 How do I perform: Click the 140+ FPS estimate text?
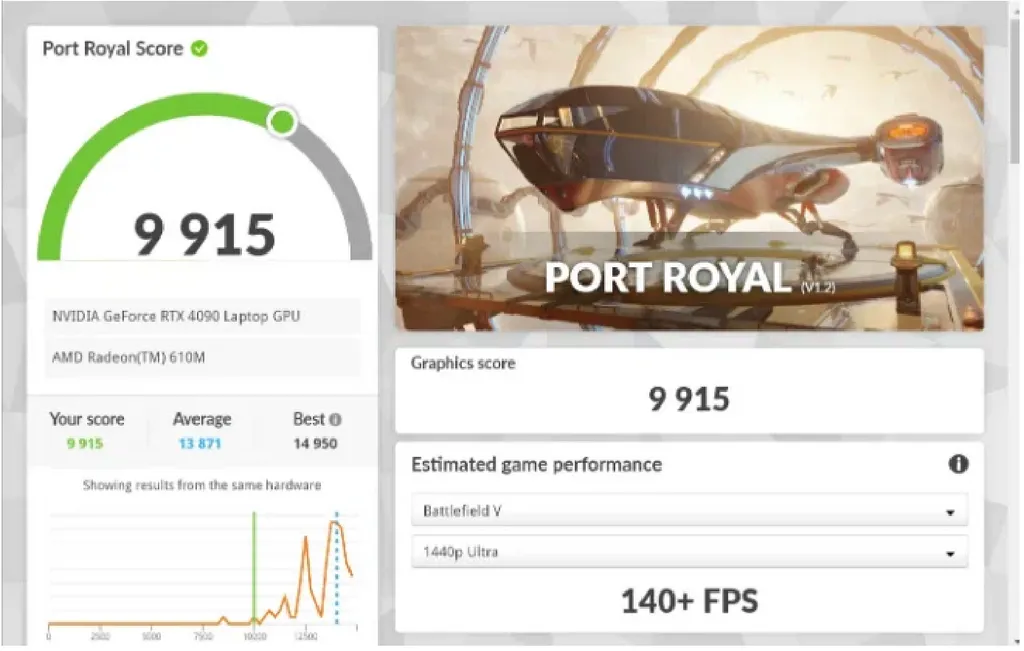tap(689, 601)
